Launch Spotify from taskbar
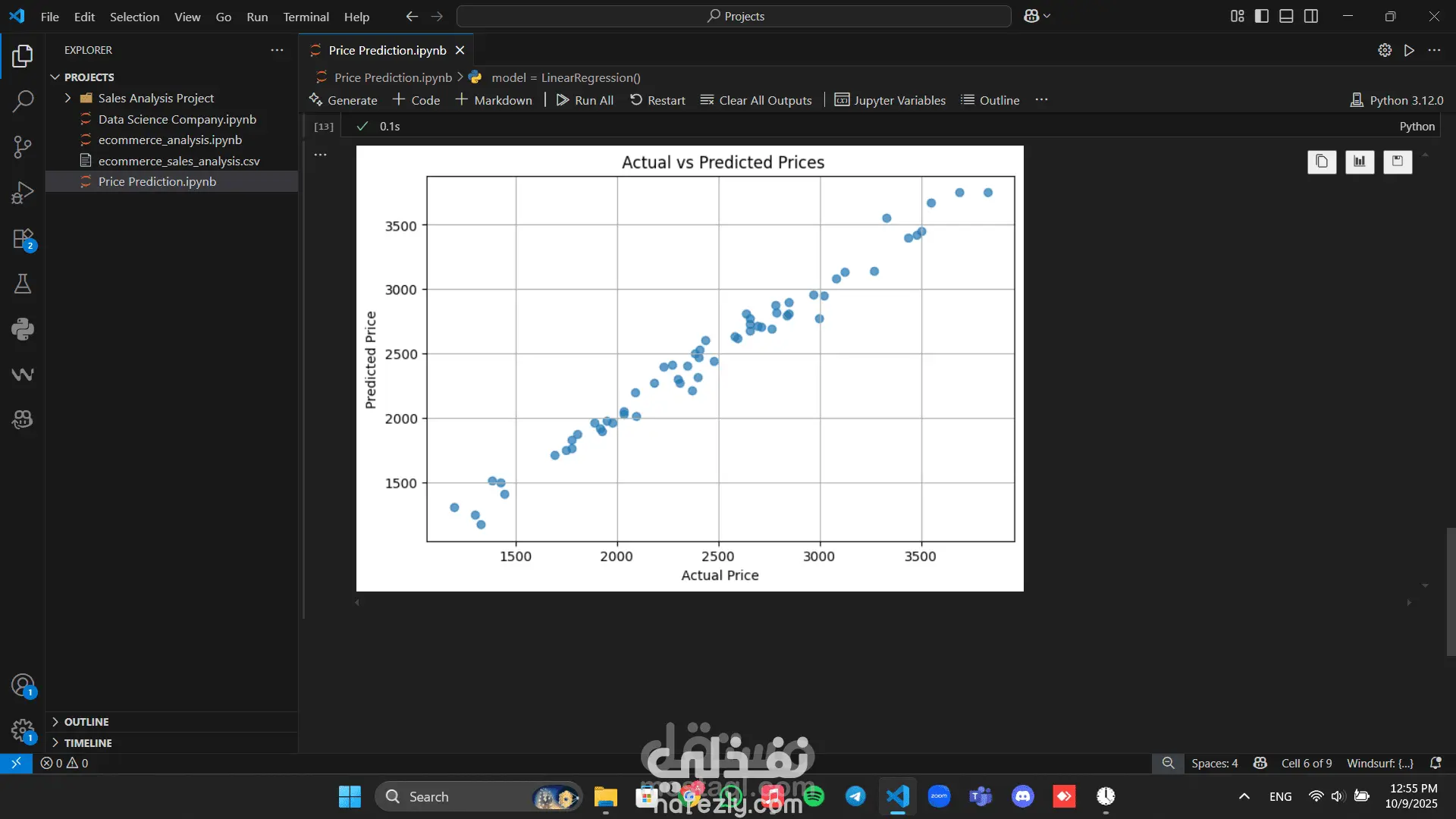This screenshot has height=819, width=1456. (x=814, y=796)
